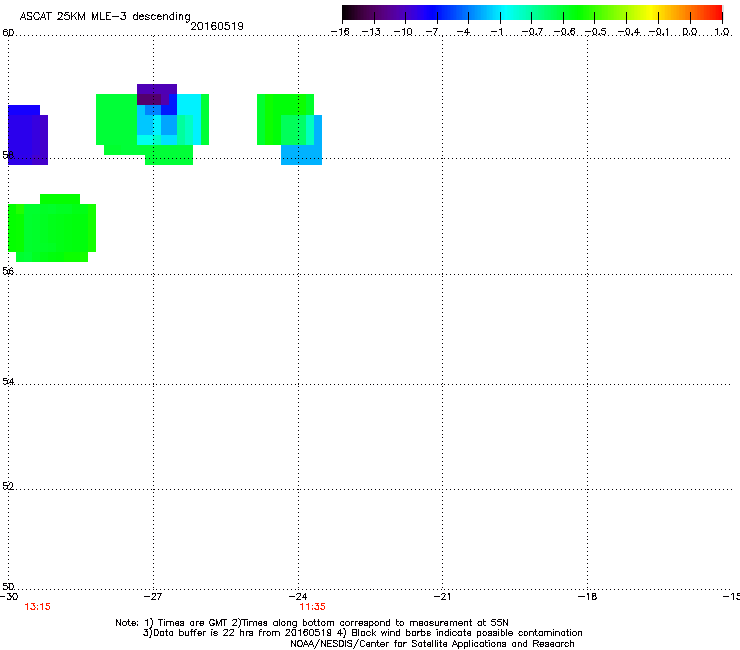Click the 'Times are GMT' note line
The image size is (740, 650).
tap(312, 623)
